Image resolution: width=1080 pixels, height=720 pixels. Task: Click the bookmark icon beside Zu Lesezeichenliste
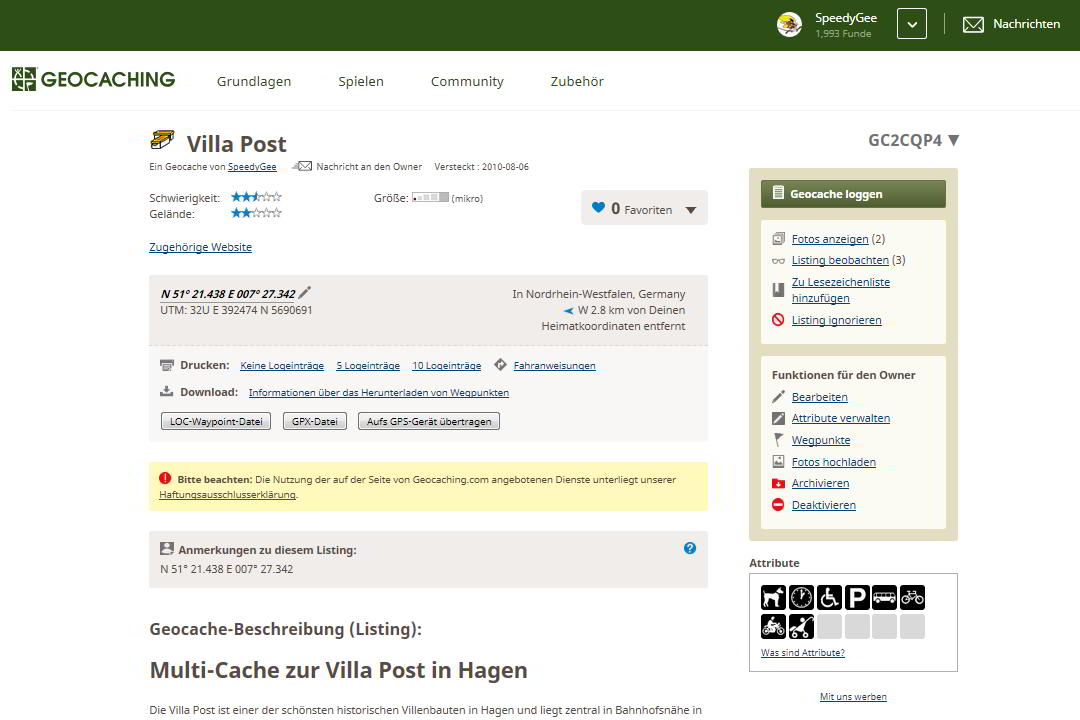coord(778,290)
